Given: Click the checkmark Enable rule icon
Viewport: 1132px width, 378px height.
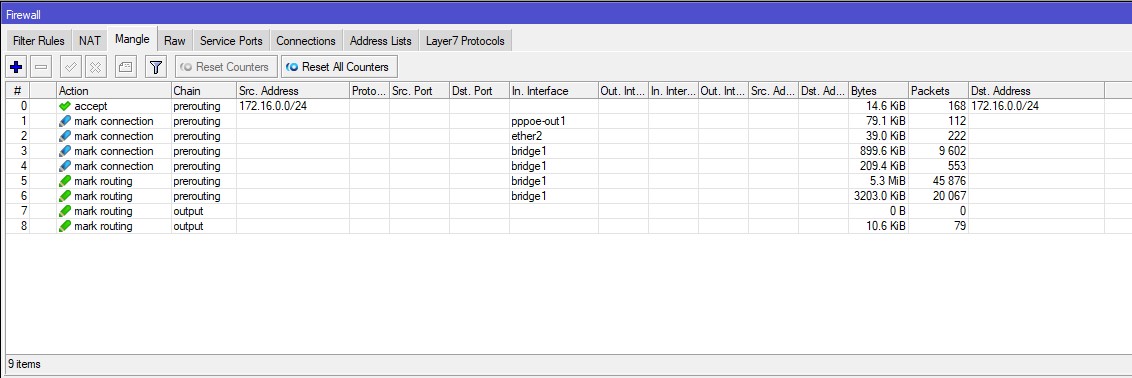Looking at the screenshot, I should [x=71, y=67].
